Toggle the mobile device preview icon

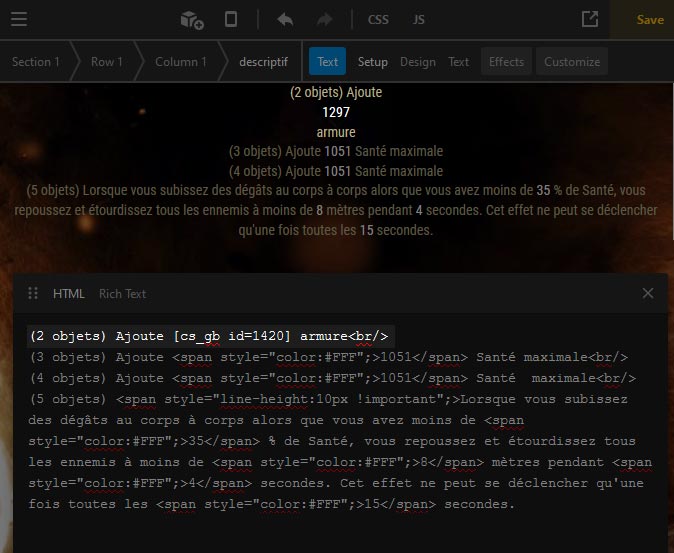[231, 19]
